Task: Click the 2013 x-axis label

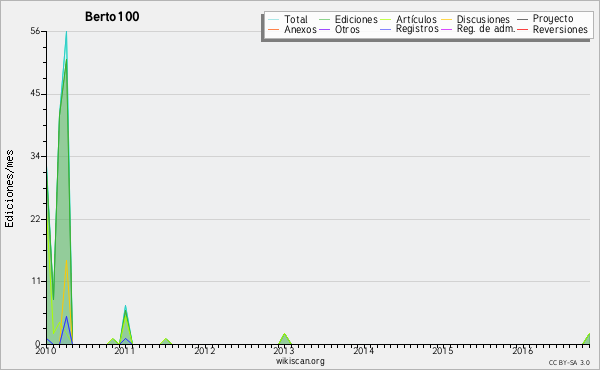Action: click(284, 350)
